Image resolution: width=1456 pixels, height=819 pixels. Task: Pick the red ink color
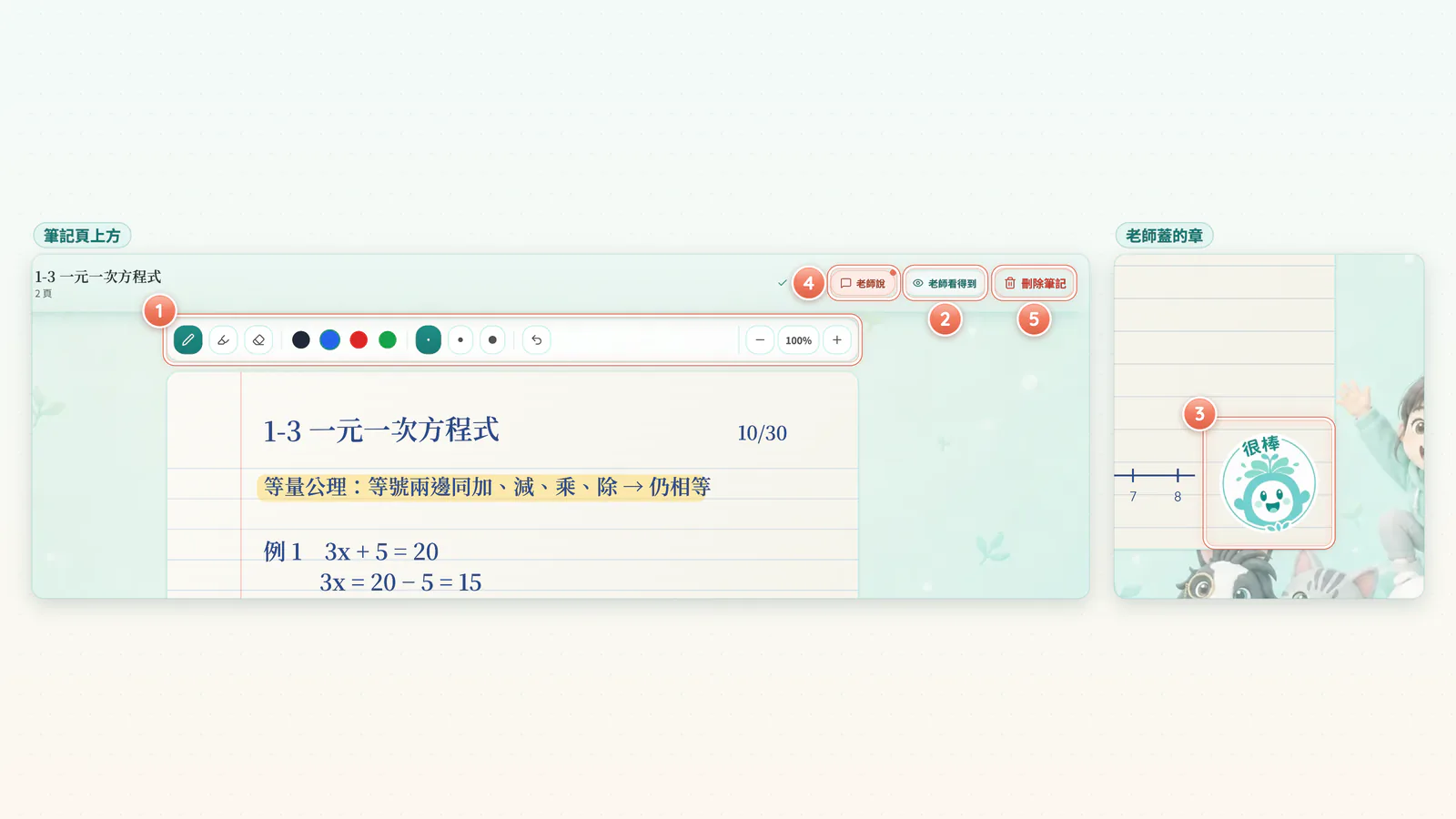(359, 340)
